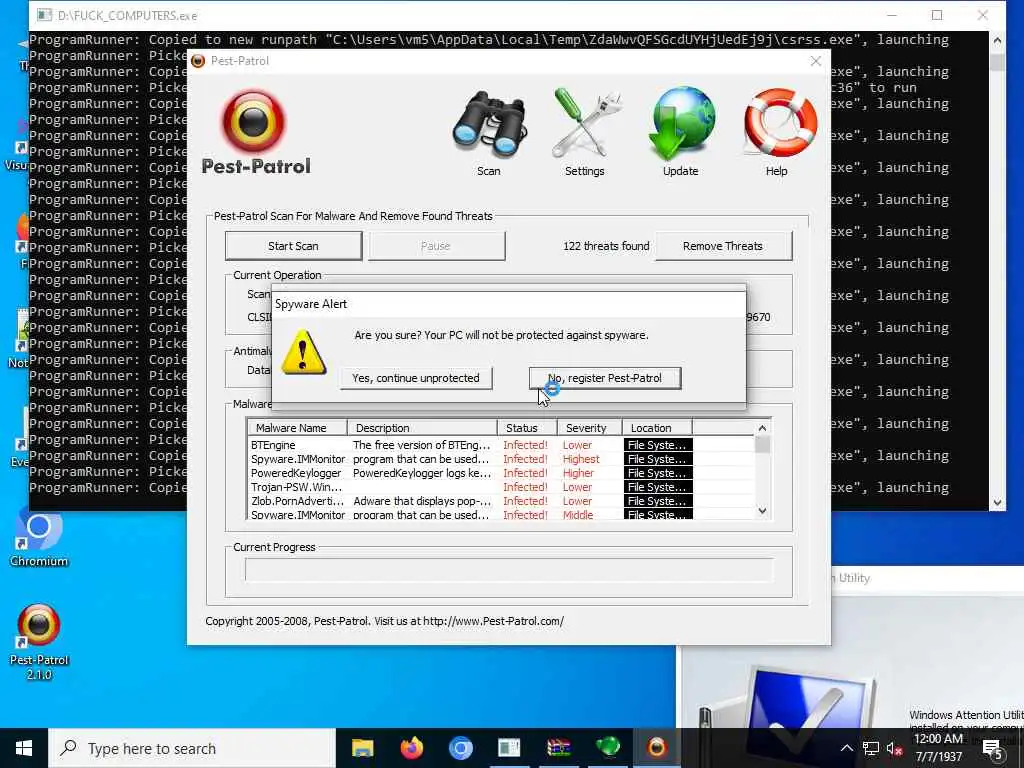Image resolution: width=1024 pixels, height=768 pixels.
Task: Click the Spyware Alert title bar
Action: 509,304
